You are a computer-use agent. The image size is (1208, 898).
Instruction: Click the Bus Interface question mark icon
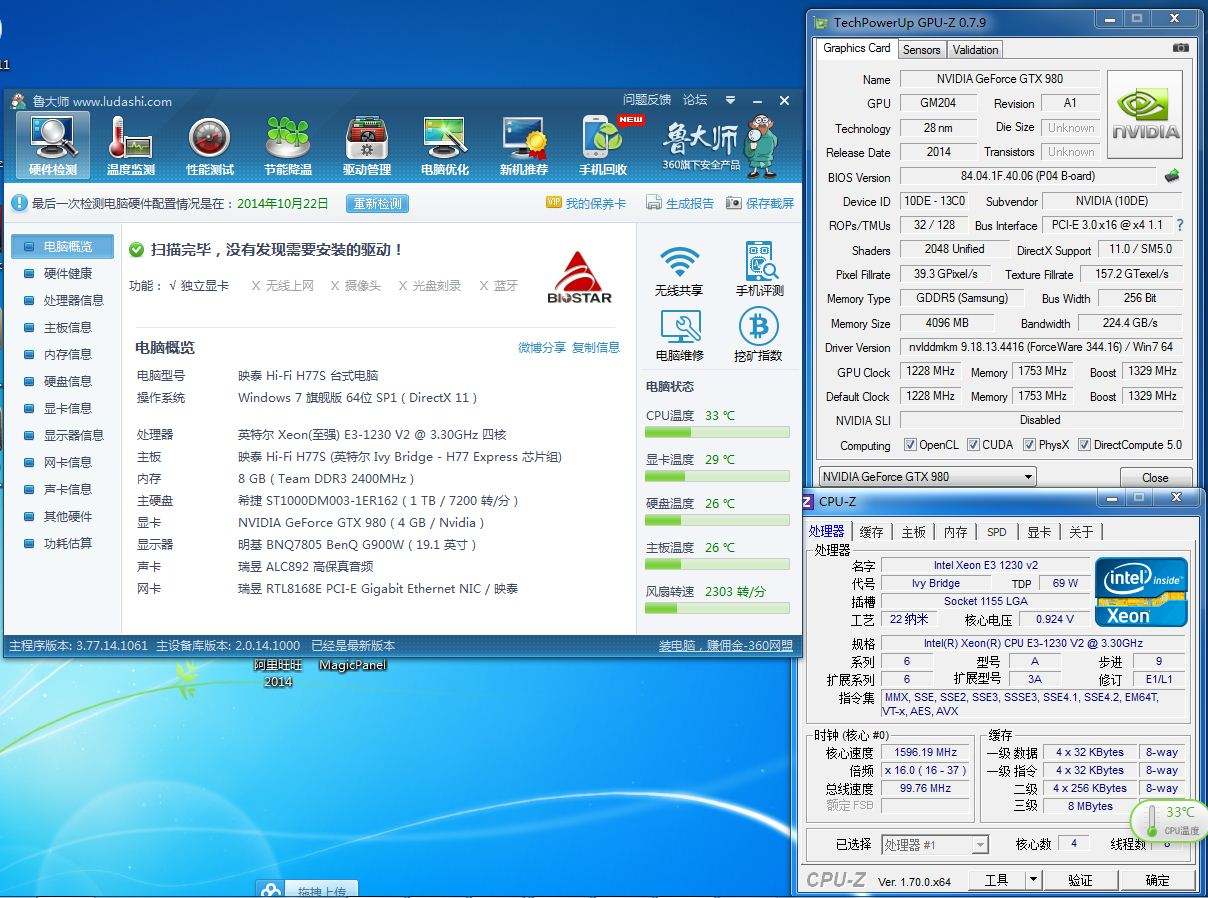pos(1179,225)
